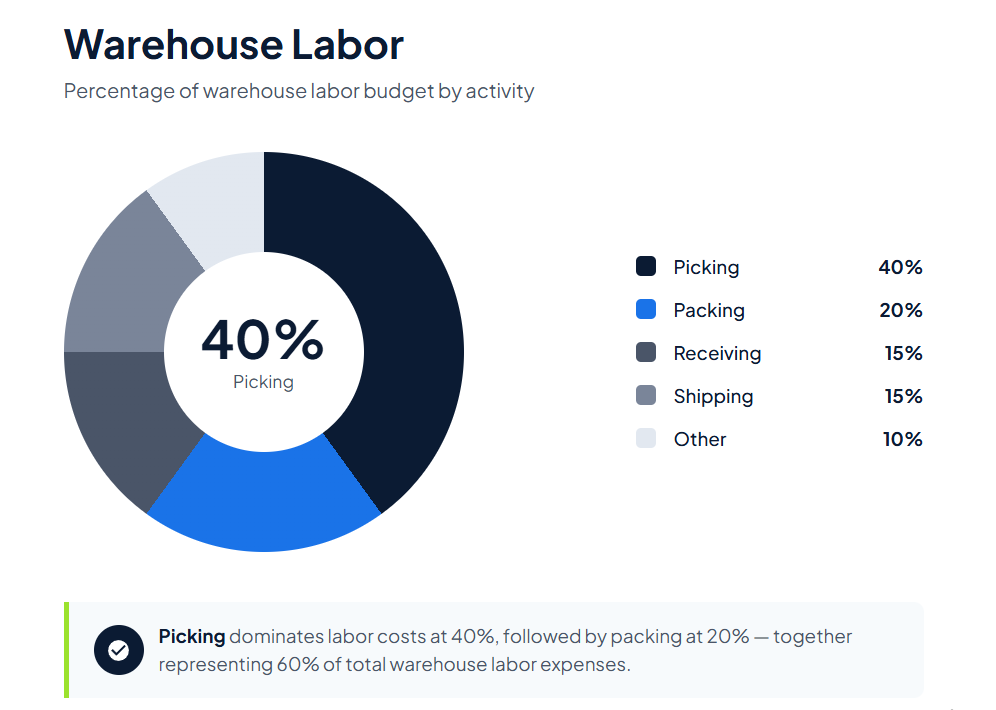The image size is (996, 710).
Task: Select the light gray Other legend swatch
Action: [646, 439]
